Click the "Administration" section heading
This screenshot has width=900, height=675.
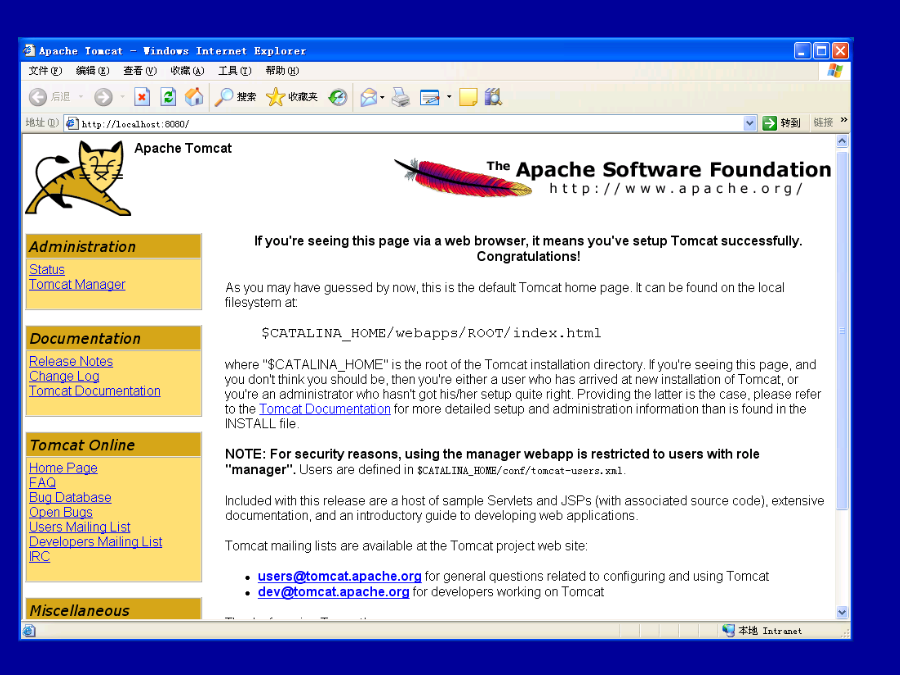coord(82,246)
